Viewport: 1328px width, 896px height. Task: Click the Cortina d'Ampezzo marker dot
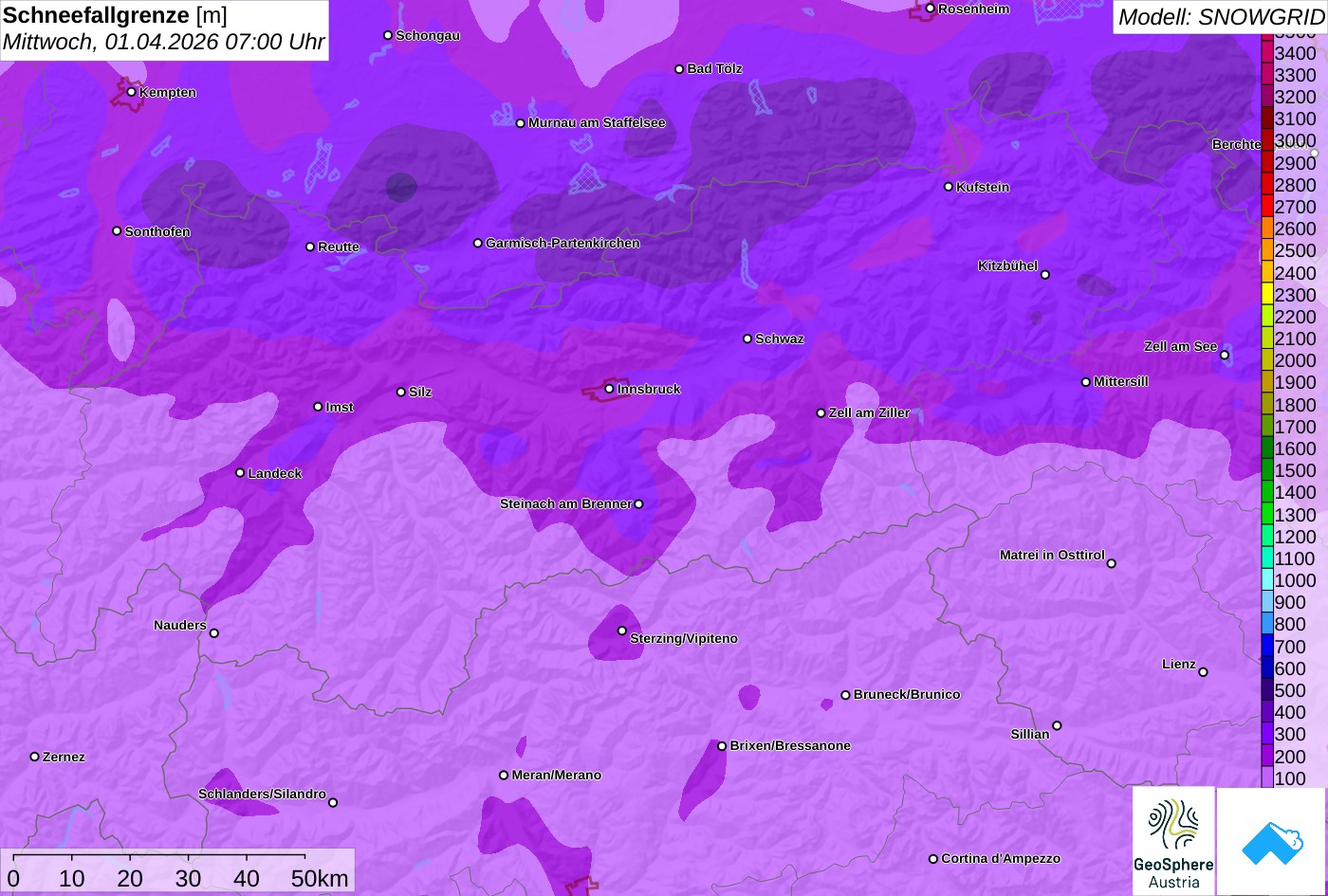(x=933, y=859)
